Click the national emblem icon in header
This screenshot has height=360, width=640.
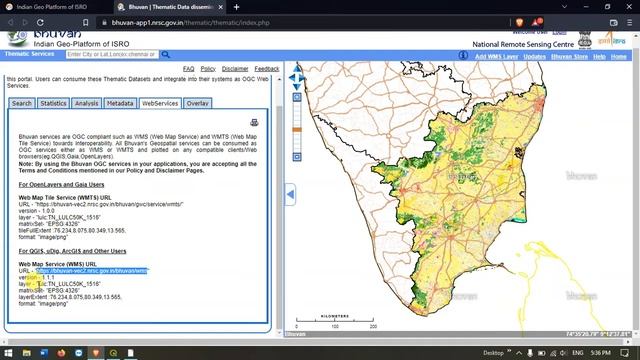click(x=584, y=40)
